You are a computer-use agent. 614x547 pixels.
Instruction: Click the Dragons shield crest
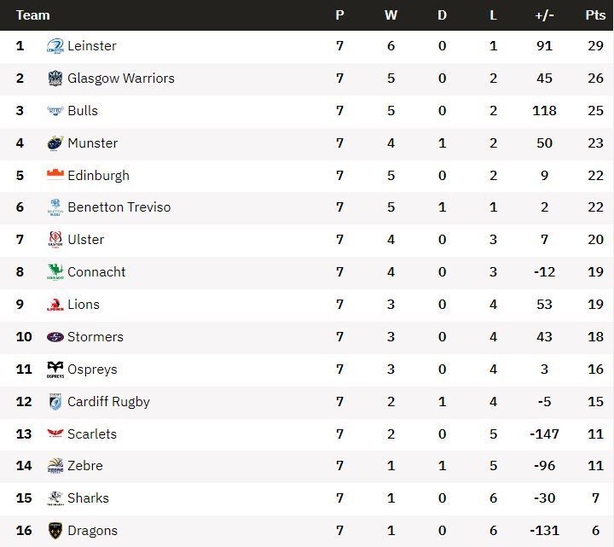click(55, 531)
